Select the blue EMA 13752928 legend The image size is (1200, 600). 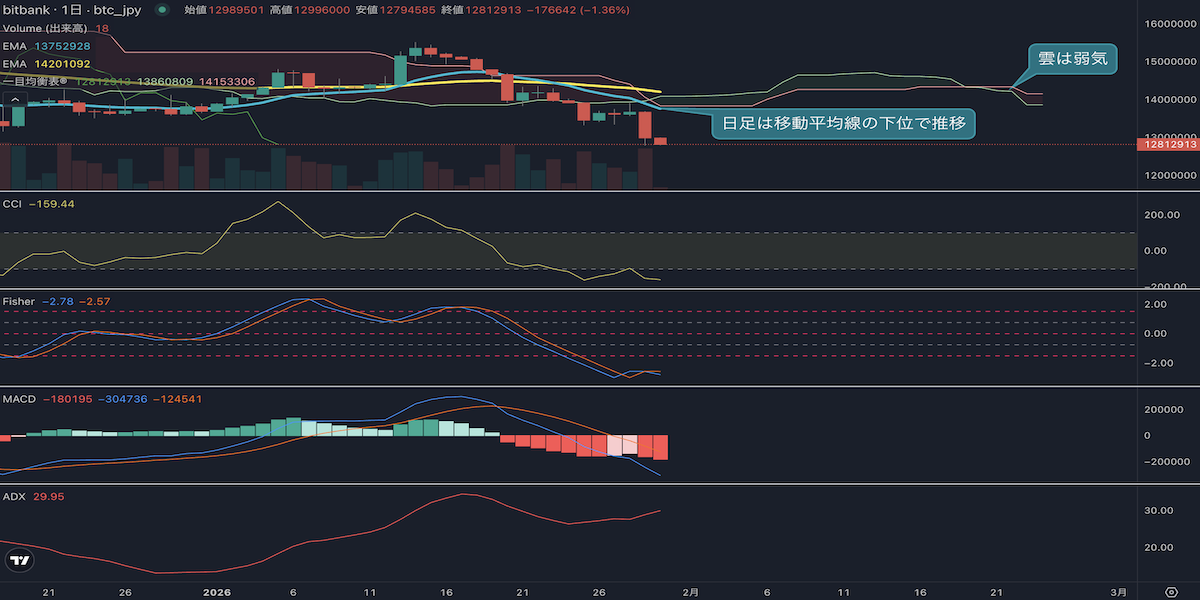pos(47,46)
